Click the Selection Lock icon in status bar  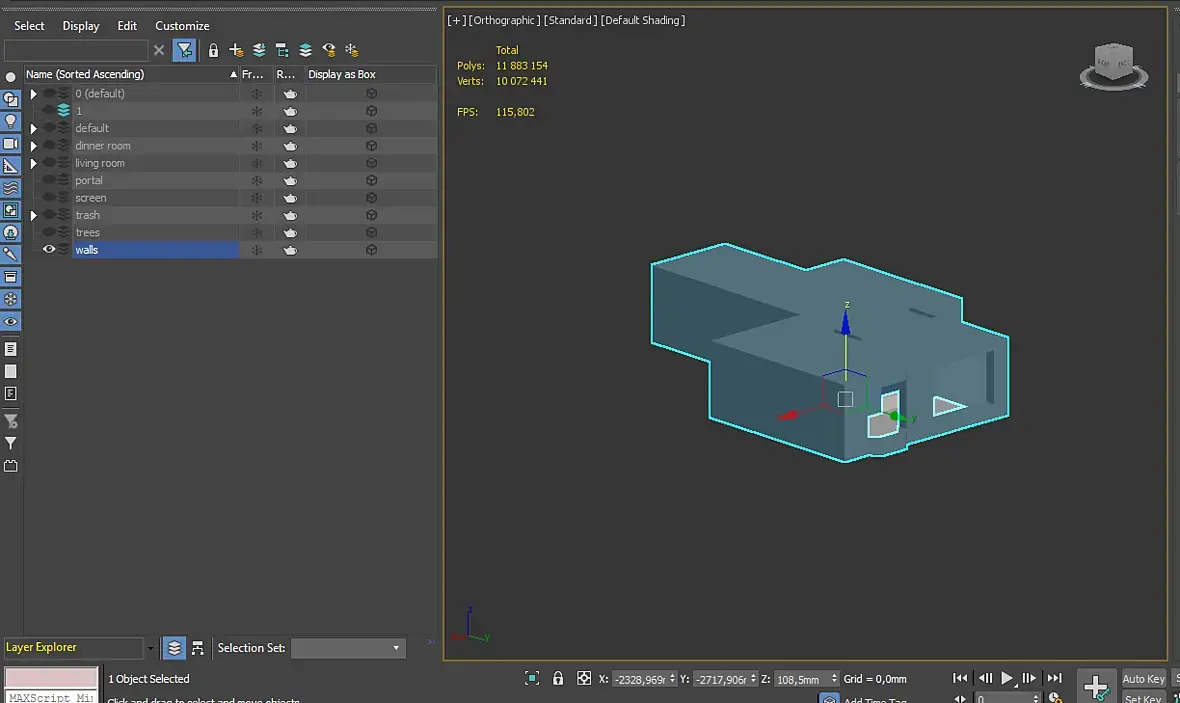click(x=558, y=678)
